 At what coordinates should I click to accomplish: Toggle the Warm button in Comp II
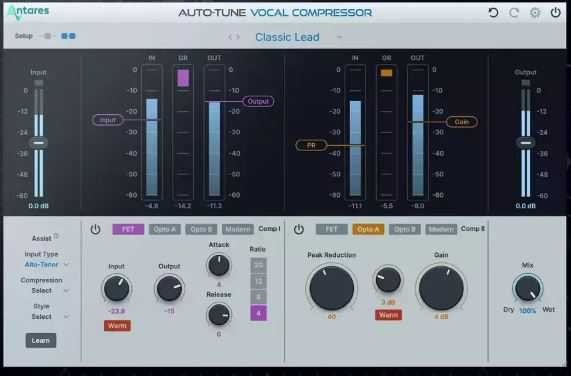pos(389,315)
